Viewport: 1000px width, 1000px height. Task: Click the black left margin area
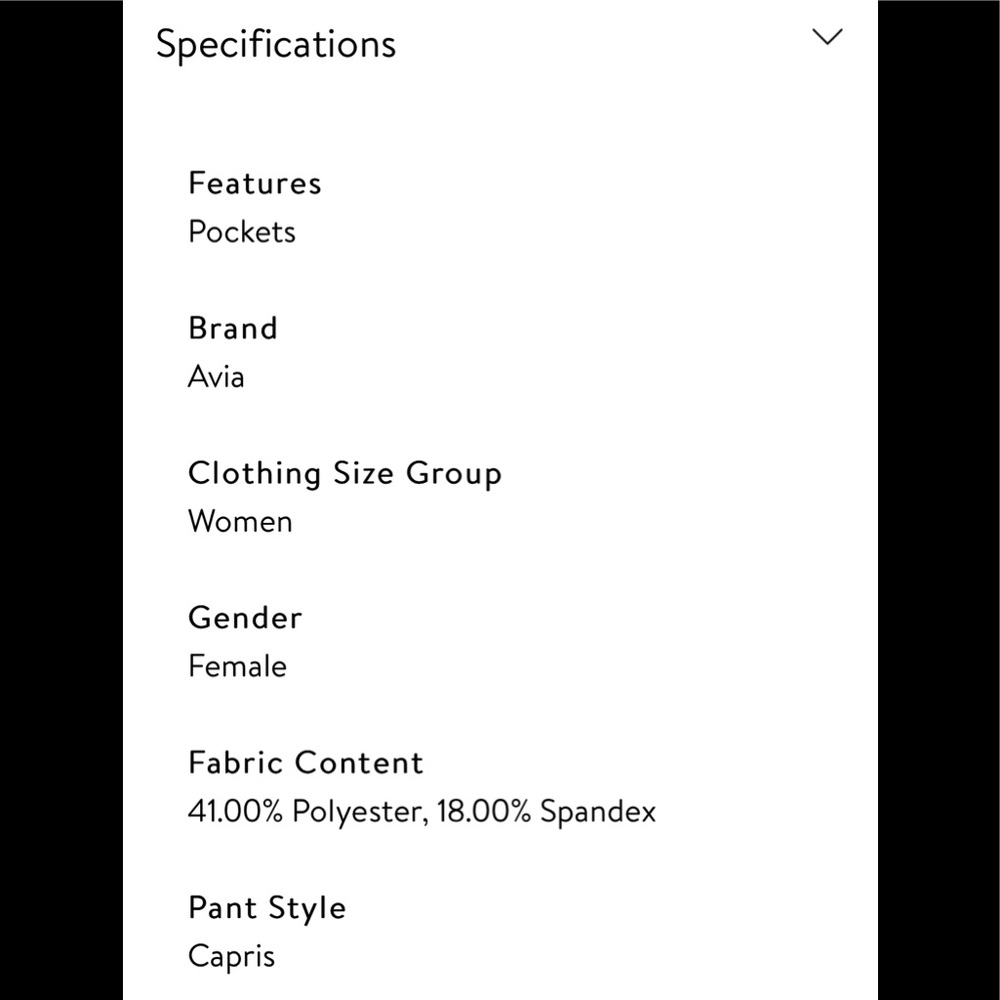60,500
